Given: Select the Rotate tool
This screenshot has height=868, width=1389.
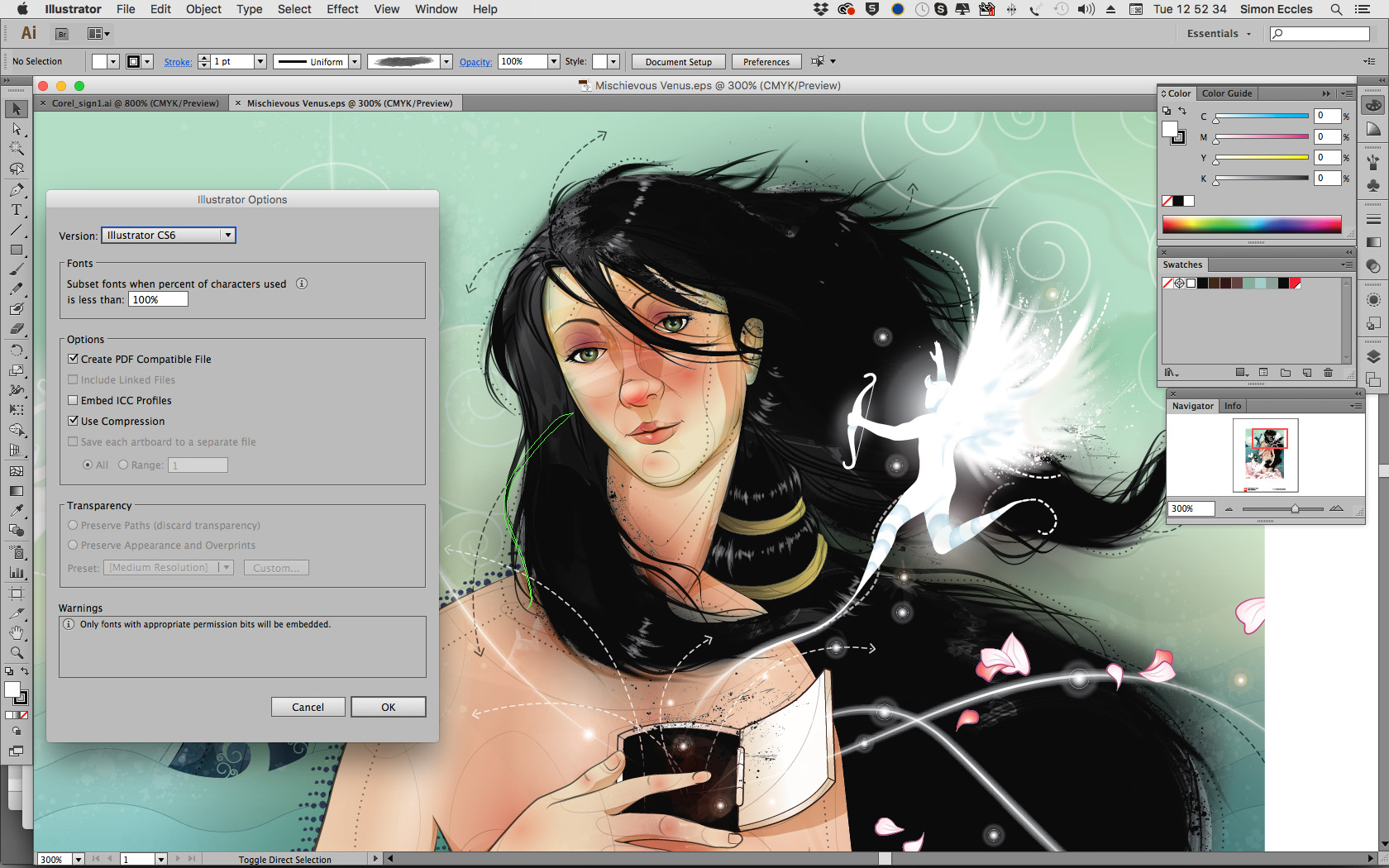Looking at the screenshot, I should 17,350.
